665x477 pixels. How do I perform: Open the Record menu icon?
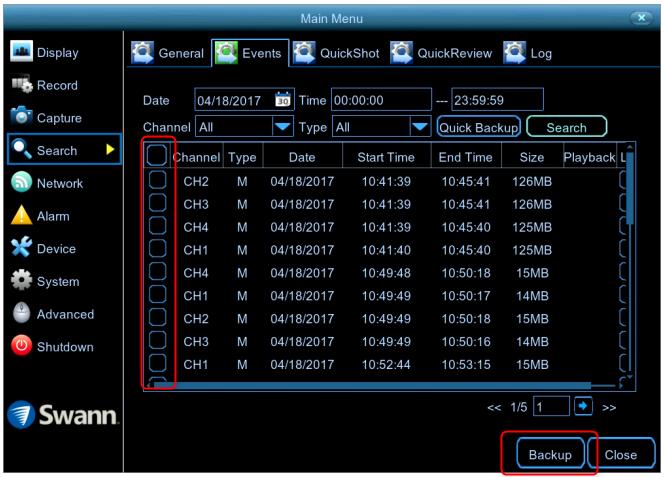click(20, 85)
